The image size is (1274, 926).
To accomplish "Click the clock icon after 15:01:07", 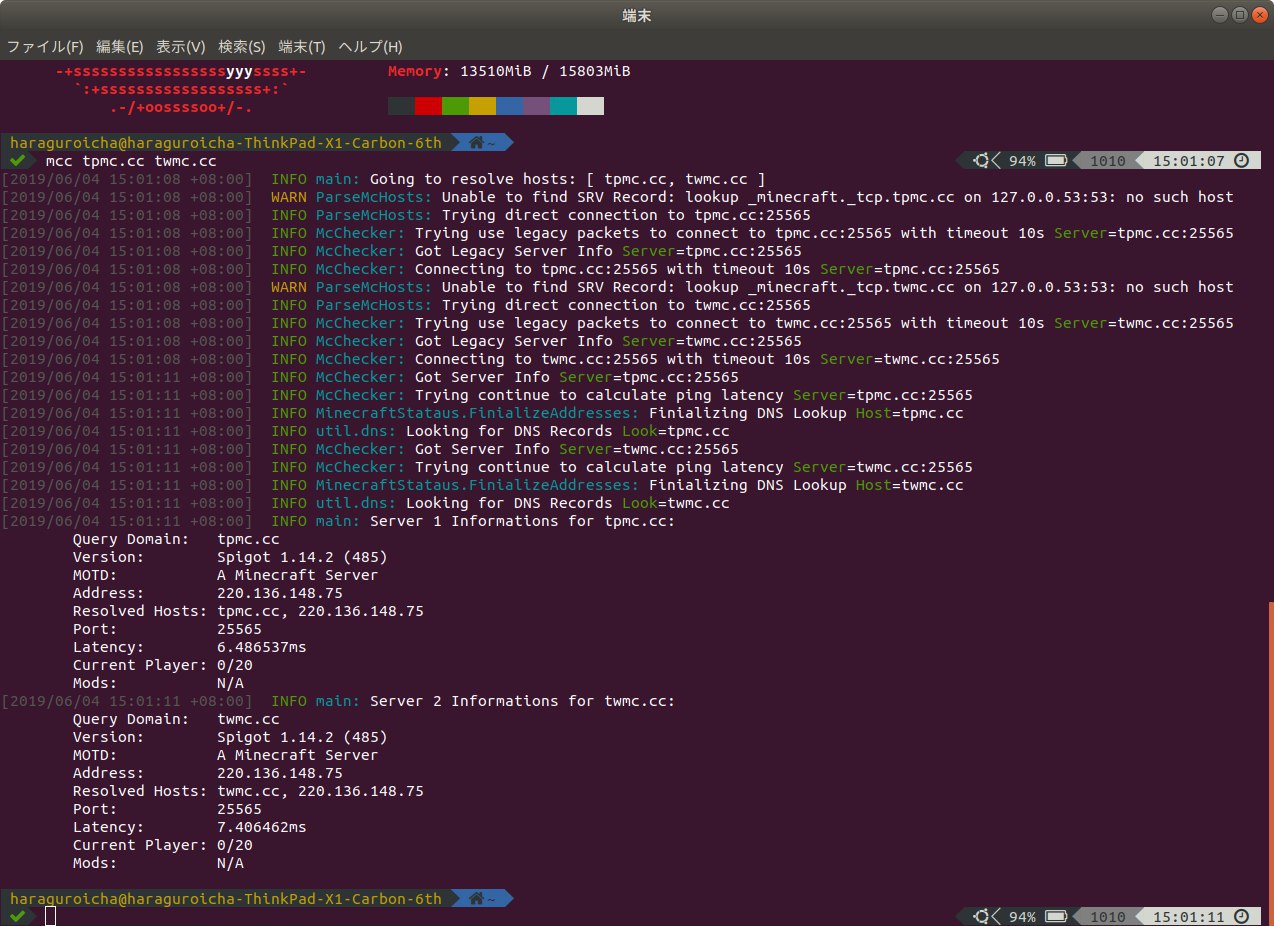I will (x=1241, y=160).
